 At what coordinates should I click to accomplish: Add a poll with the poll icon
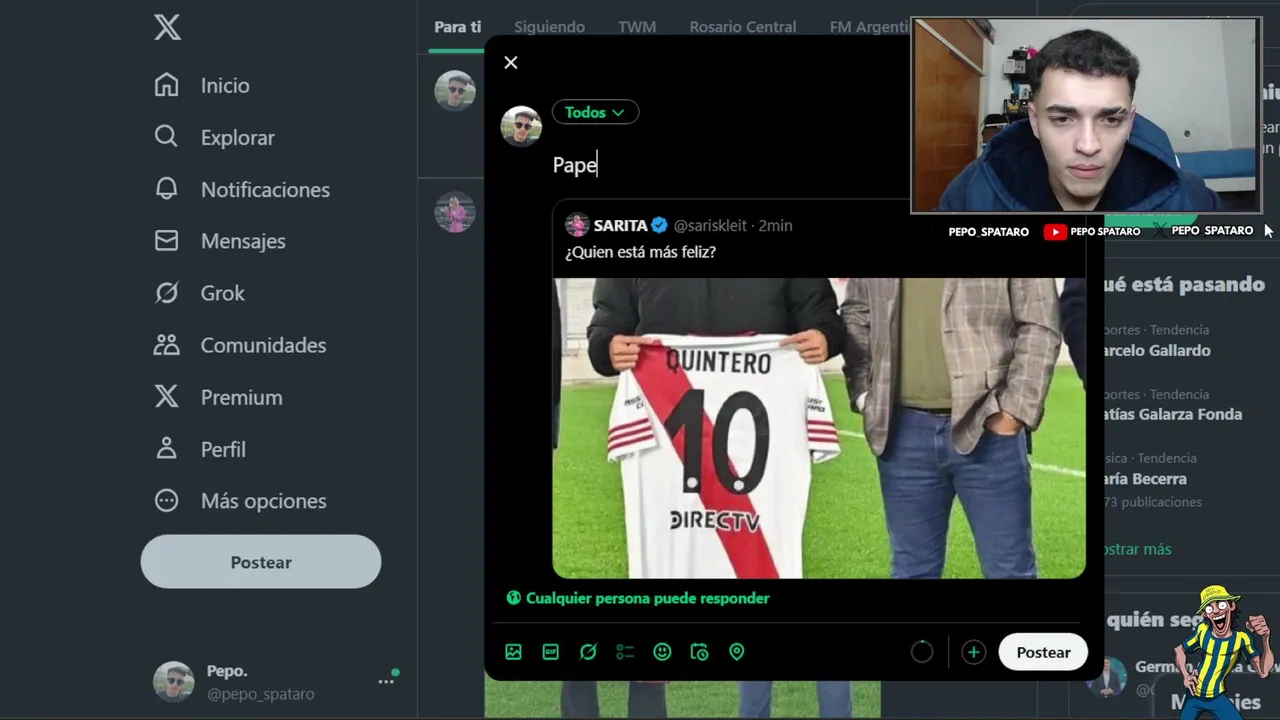click(x=625, y=652)
